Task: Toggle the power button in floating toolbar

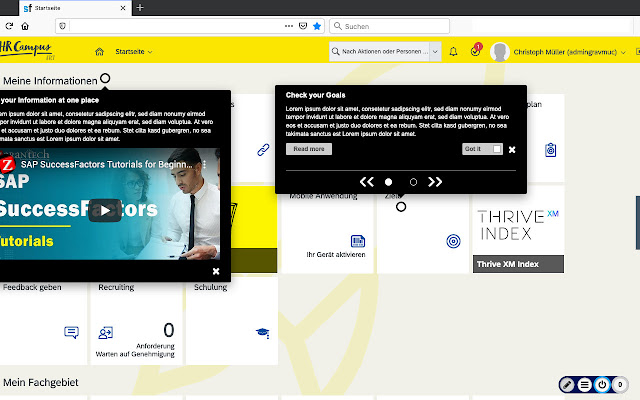Action: pos(602,384)
